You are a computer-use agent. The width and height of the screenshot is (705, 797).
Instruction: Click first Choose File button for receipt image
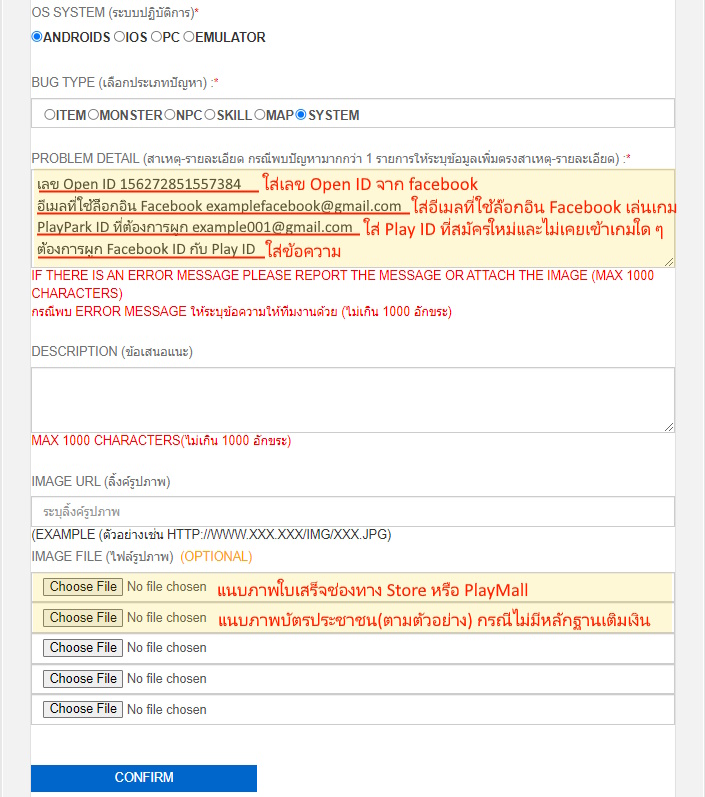click(x=83, y=587)
